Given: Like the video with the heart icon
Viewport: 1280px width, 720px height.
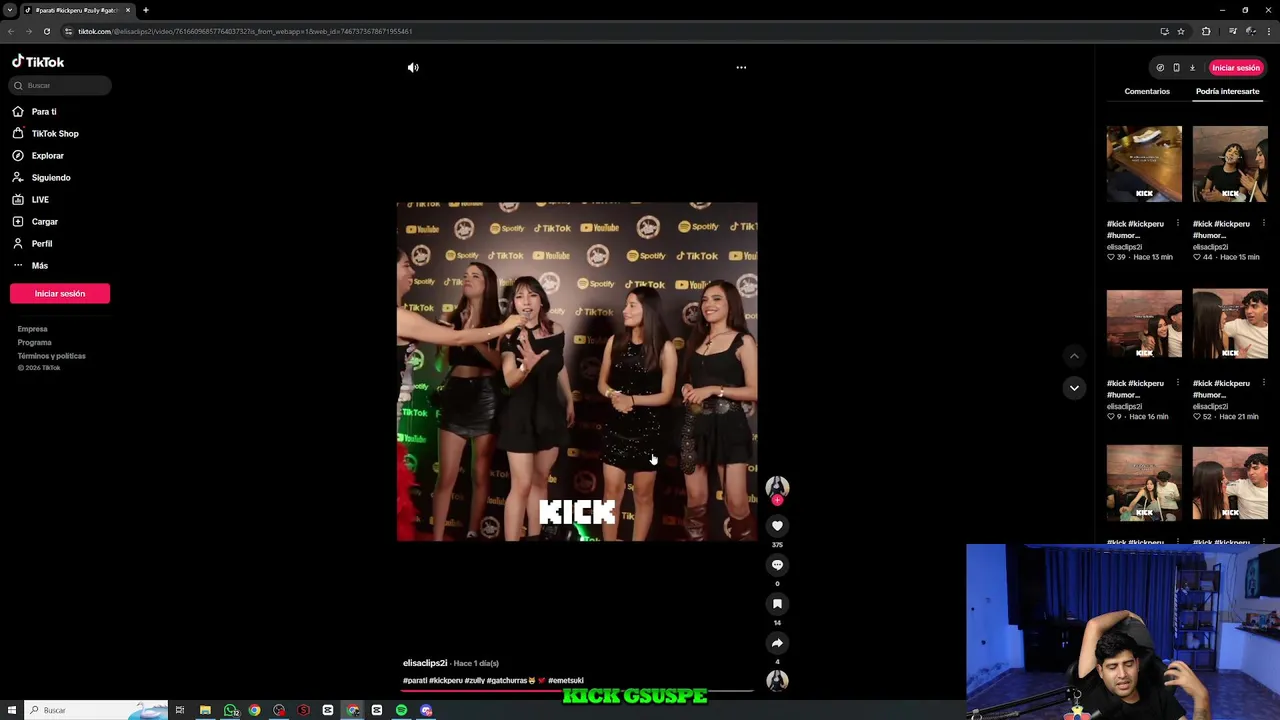Looking at the screenshot, I should (777, 525).
